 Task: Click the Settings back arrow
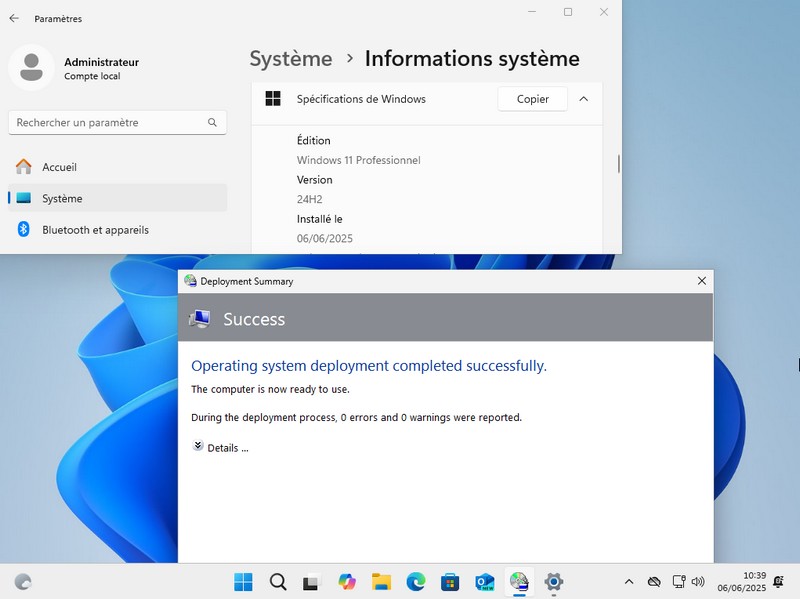(x=14, y=18)
